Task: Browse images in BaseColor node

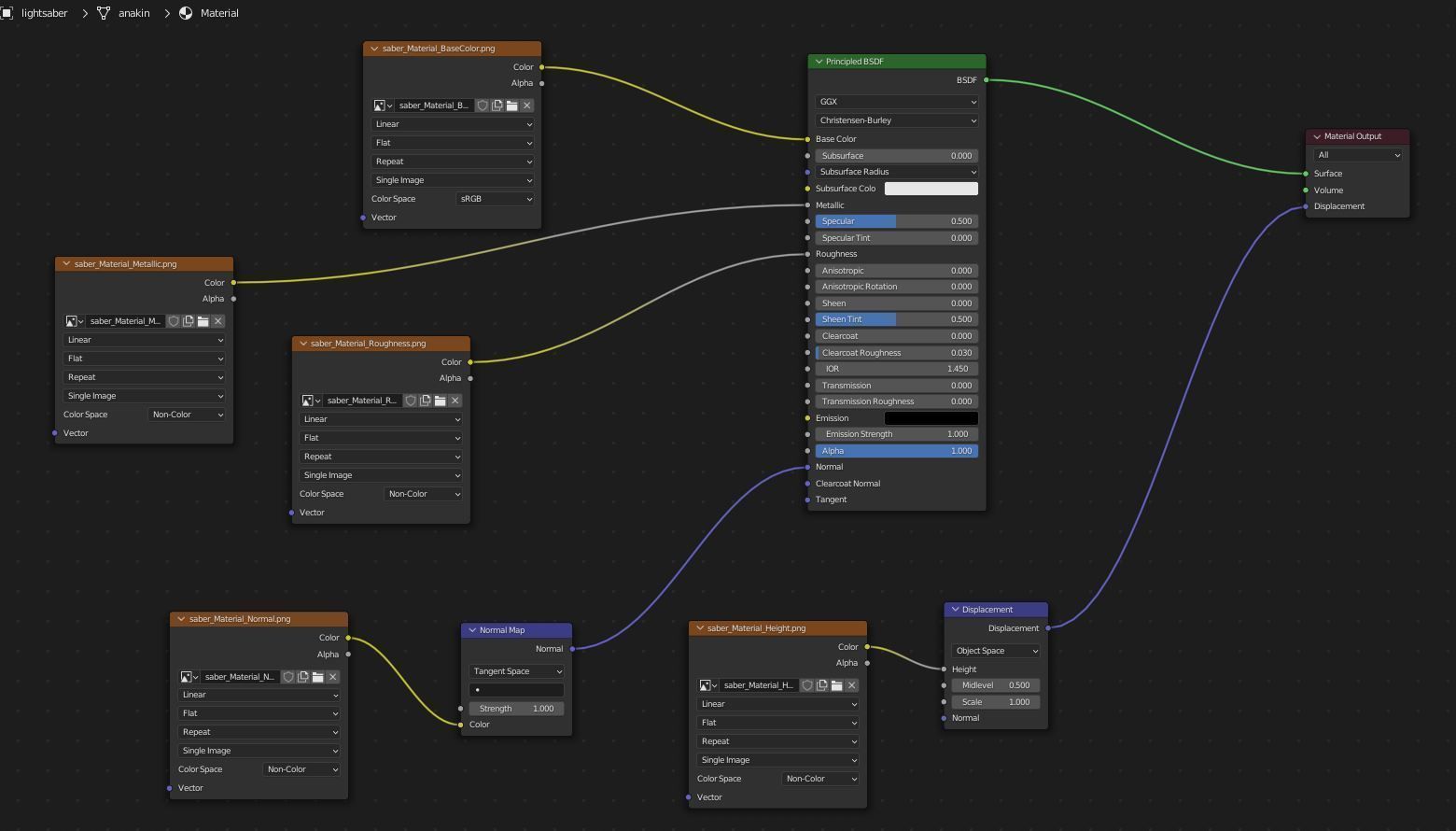Action: 383,106
